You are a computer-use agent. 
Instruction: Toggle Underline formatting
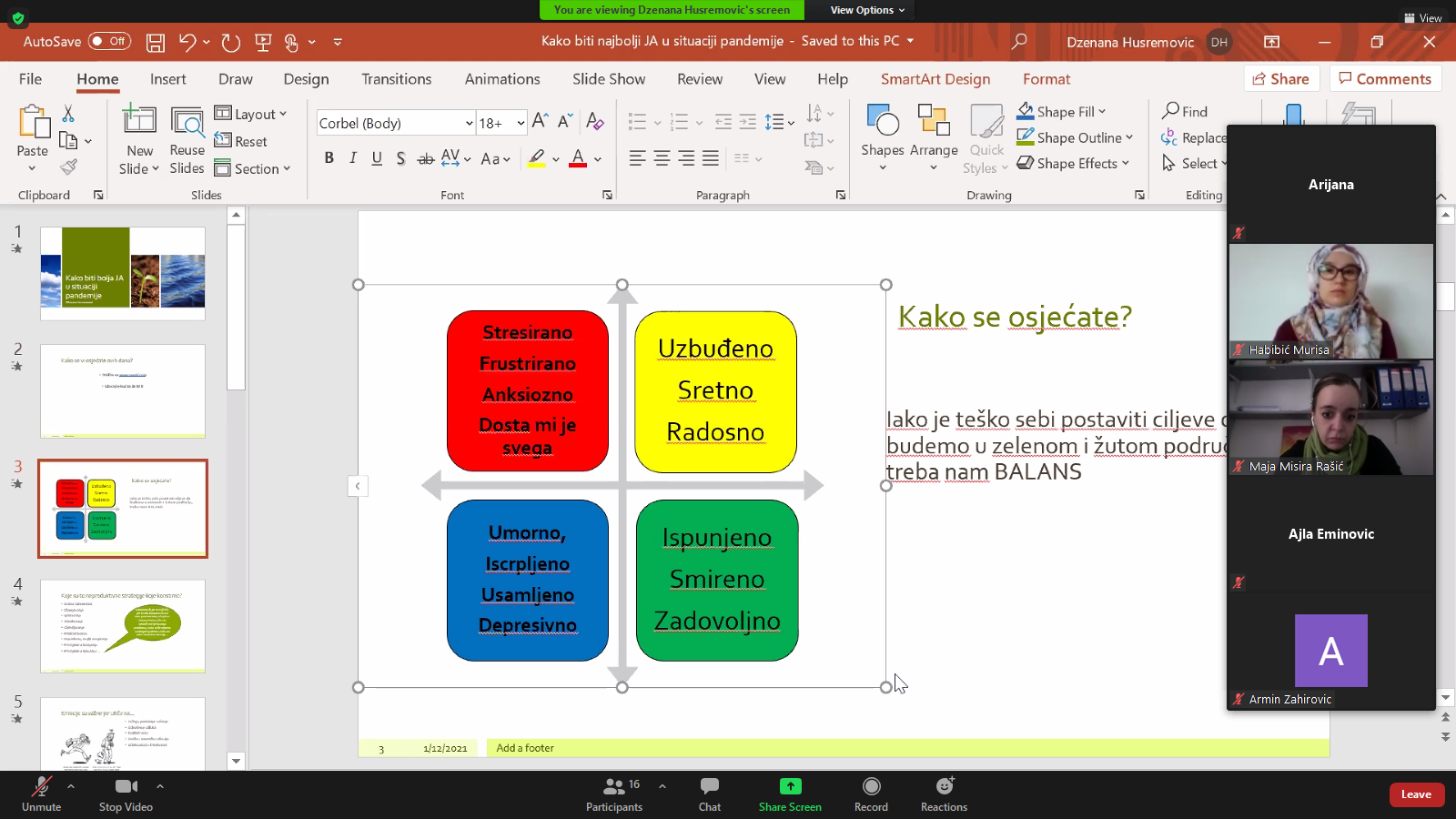[x=377, y=158]
